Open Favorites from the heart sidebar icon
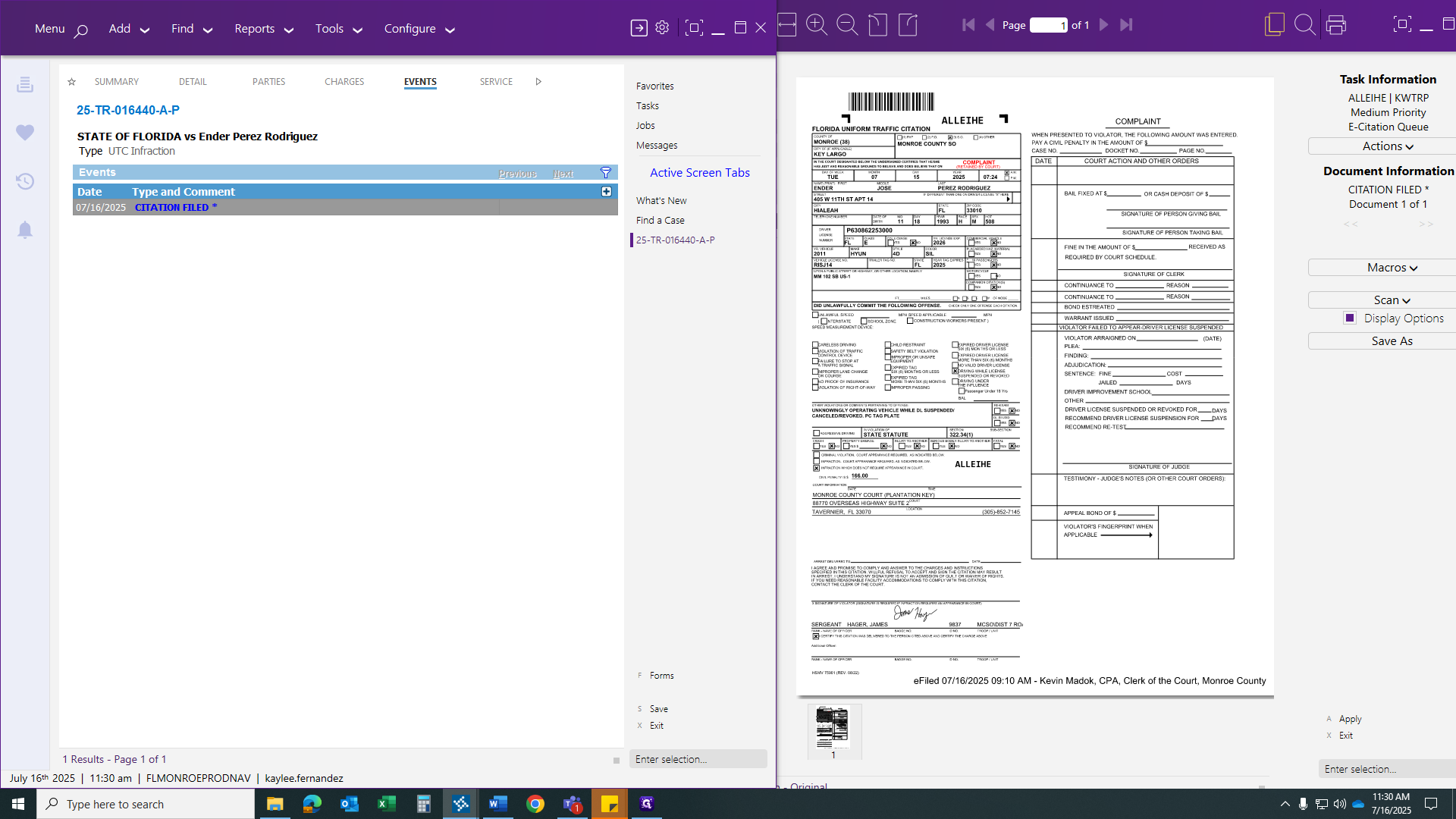The width and height of the screenshot is (1456, 819). (25, 133)
